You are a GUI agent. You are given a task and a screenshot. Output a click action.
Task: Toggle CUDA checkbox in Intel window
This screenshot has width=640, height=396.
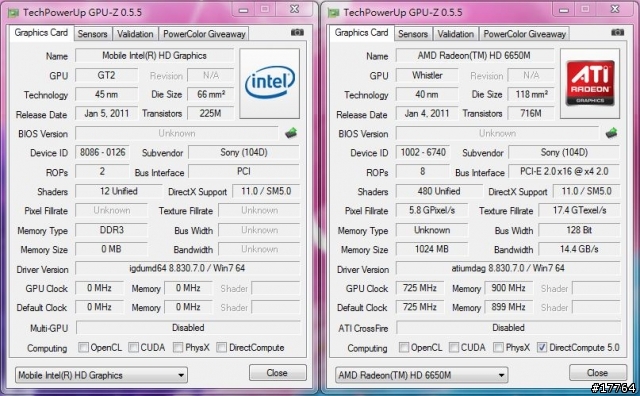[133, 347]
